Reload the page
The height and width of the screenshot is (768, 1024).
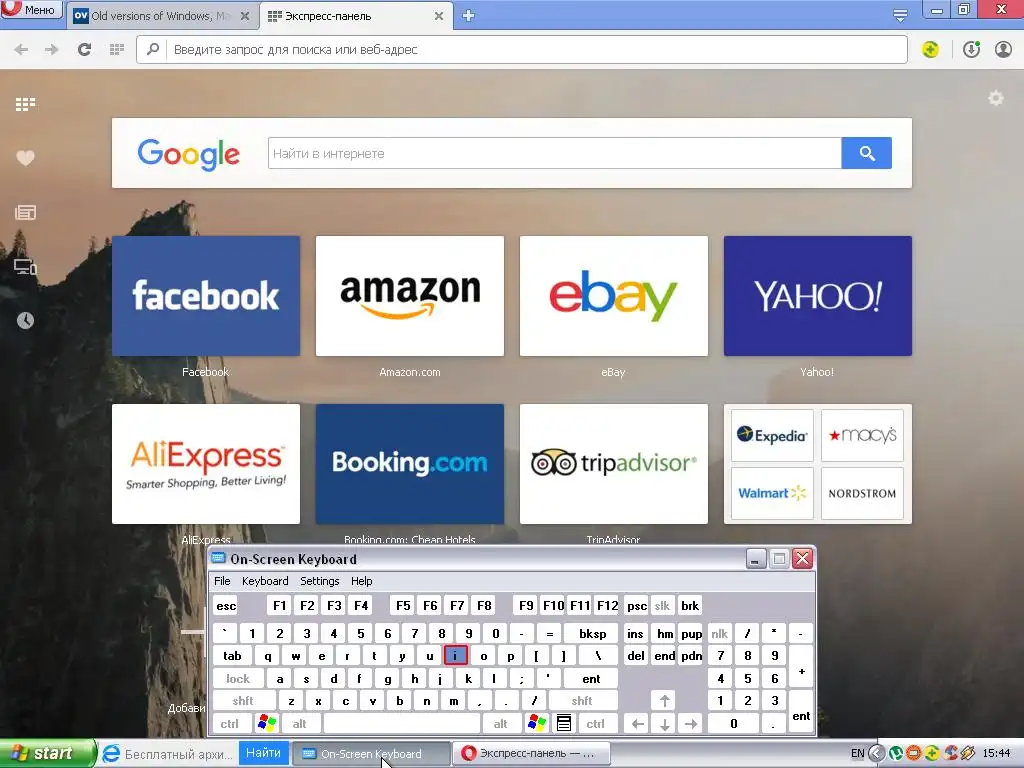point(84,50)
